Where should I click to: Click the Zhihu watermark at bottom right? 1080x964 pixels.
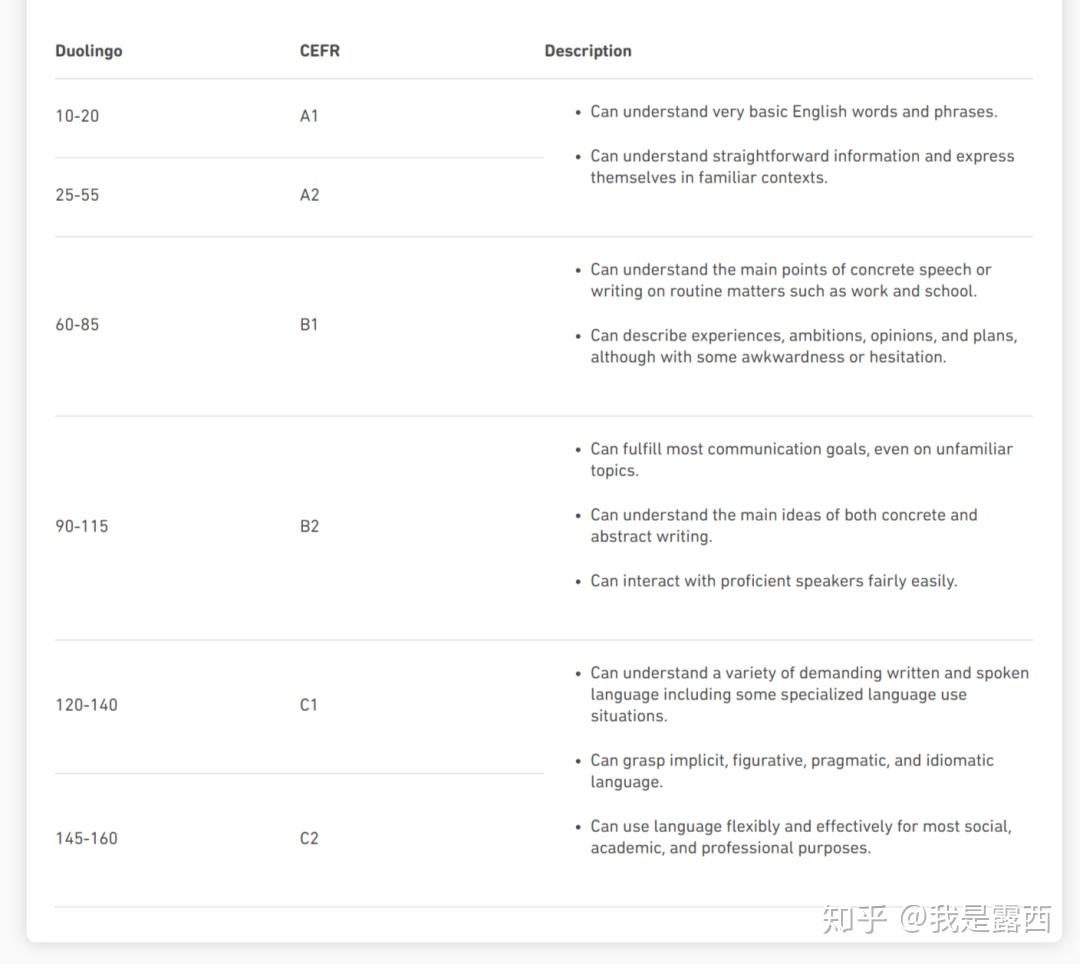(937, 919)
